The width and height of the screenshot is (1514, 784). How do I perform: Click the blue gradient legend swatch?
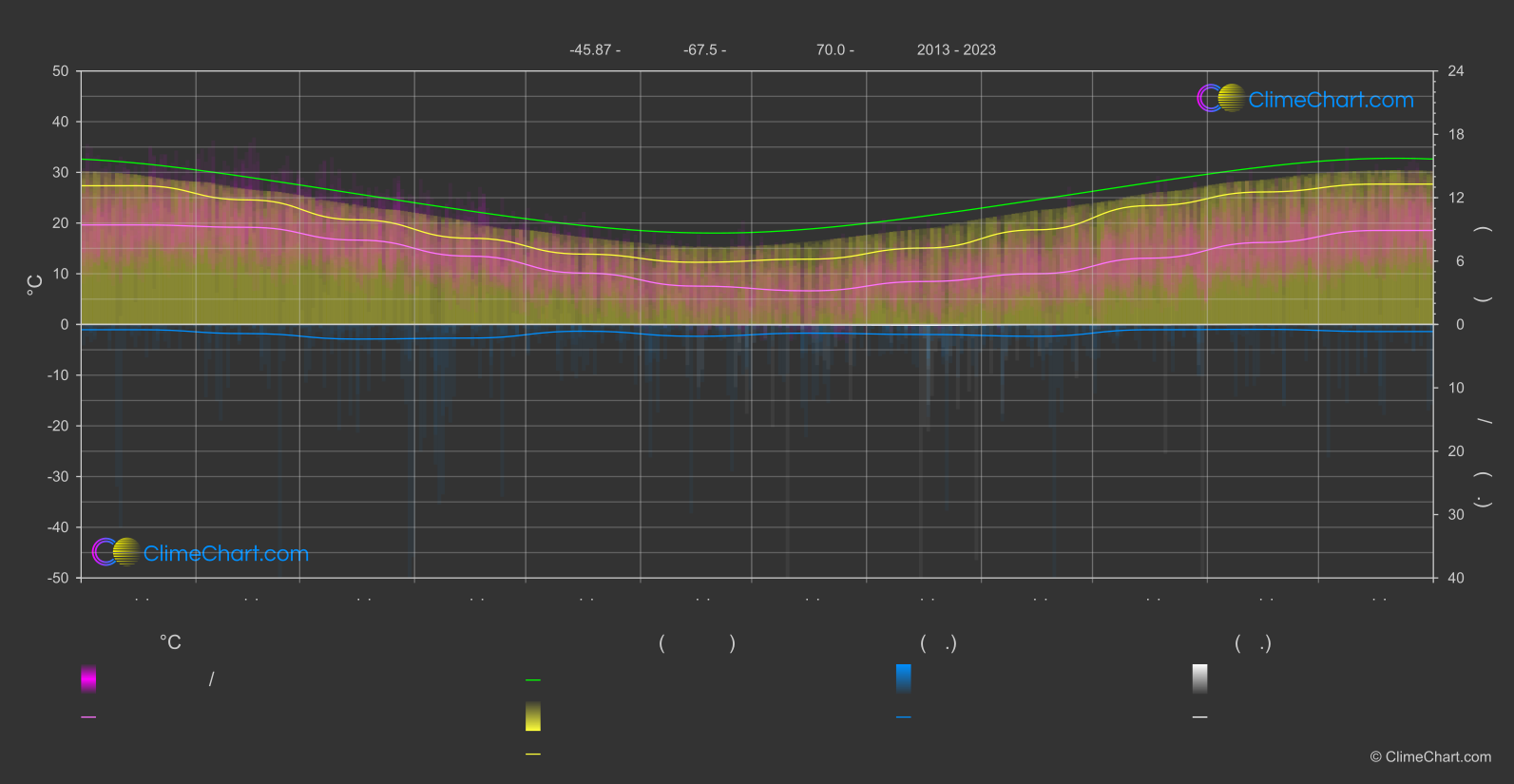(904, 679)
